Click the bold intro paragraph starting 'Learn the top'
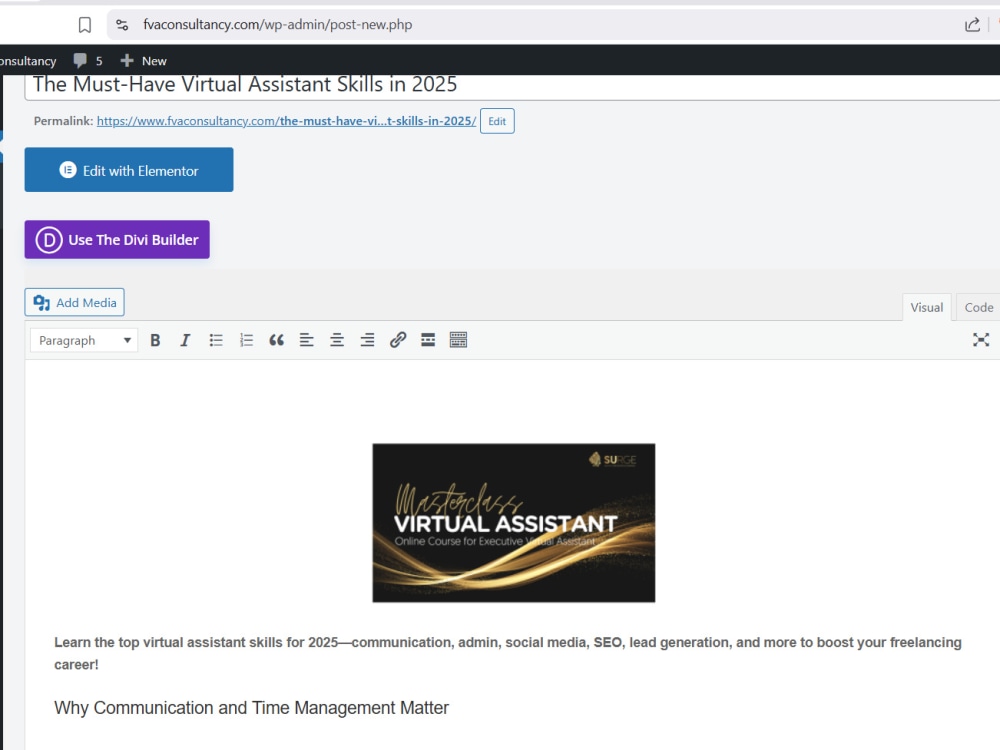 coord(508,653)
